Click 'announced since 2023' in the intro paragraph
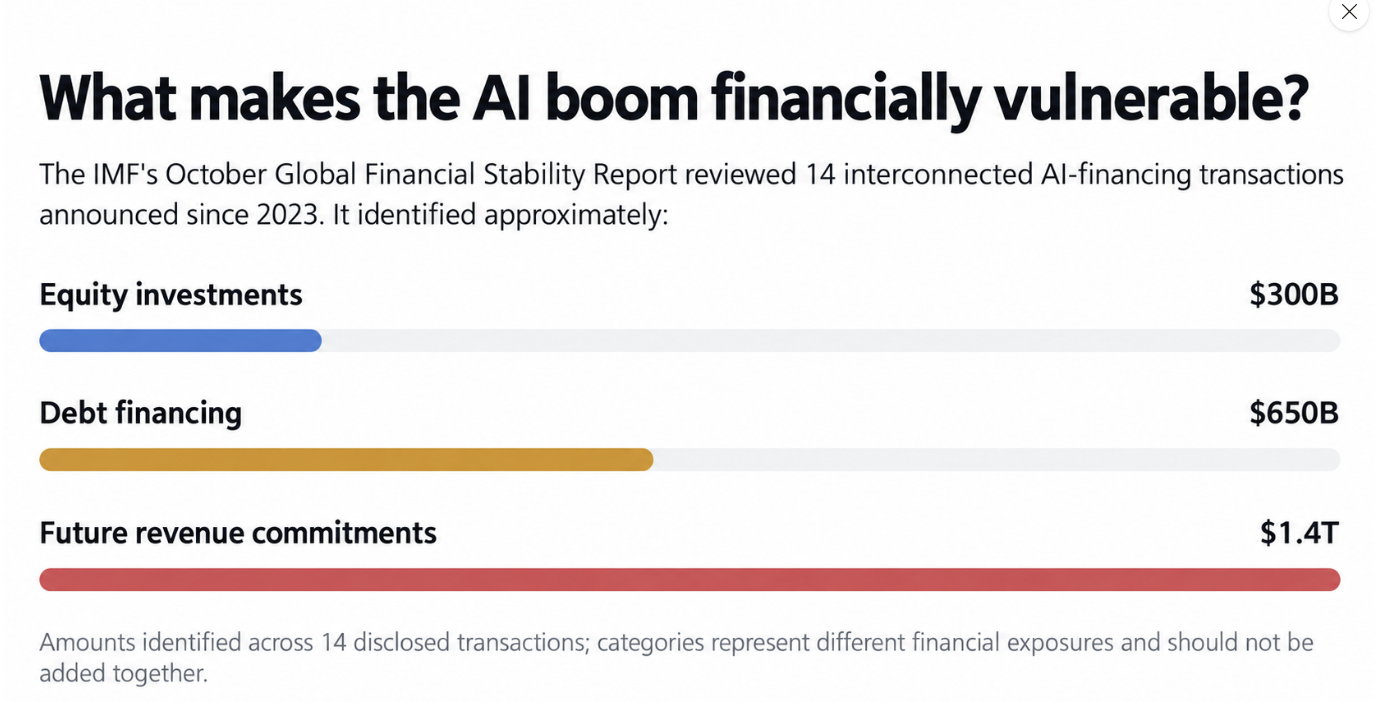Image resolution: width=1375 pixels, height=702 pixels. [178, 215]
